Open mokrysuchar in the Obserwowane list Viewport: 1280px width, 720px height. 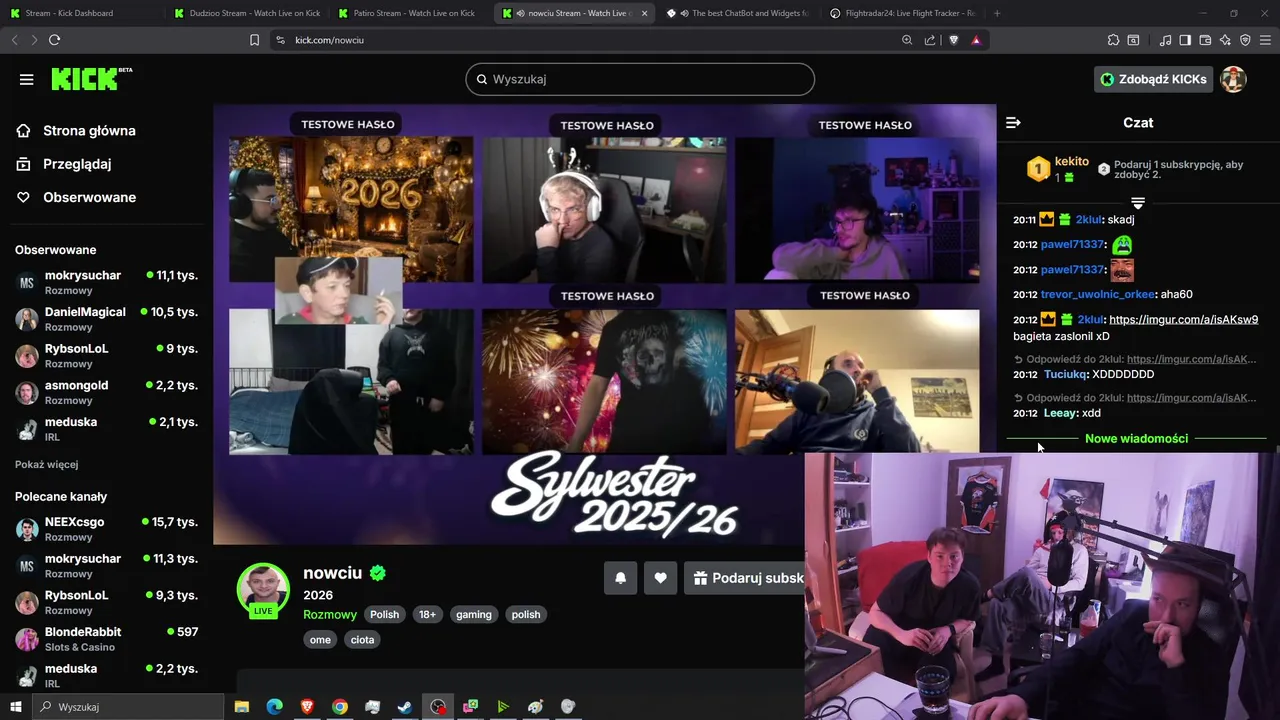click(x=106, y=282)
